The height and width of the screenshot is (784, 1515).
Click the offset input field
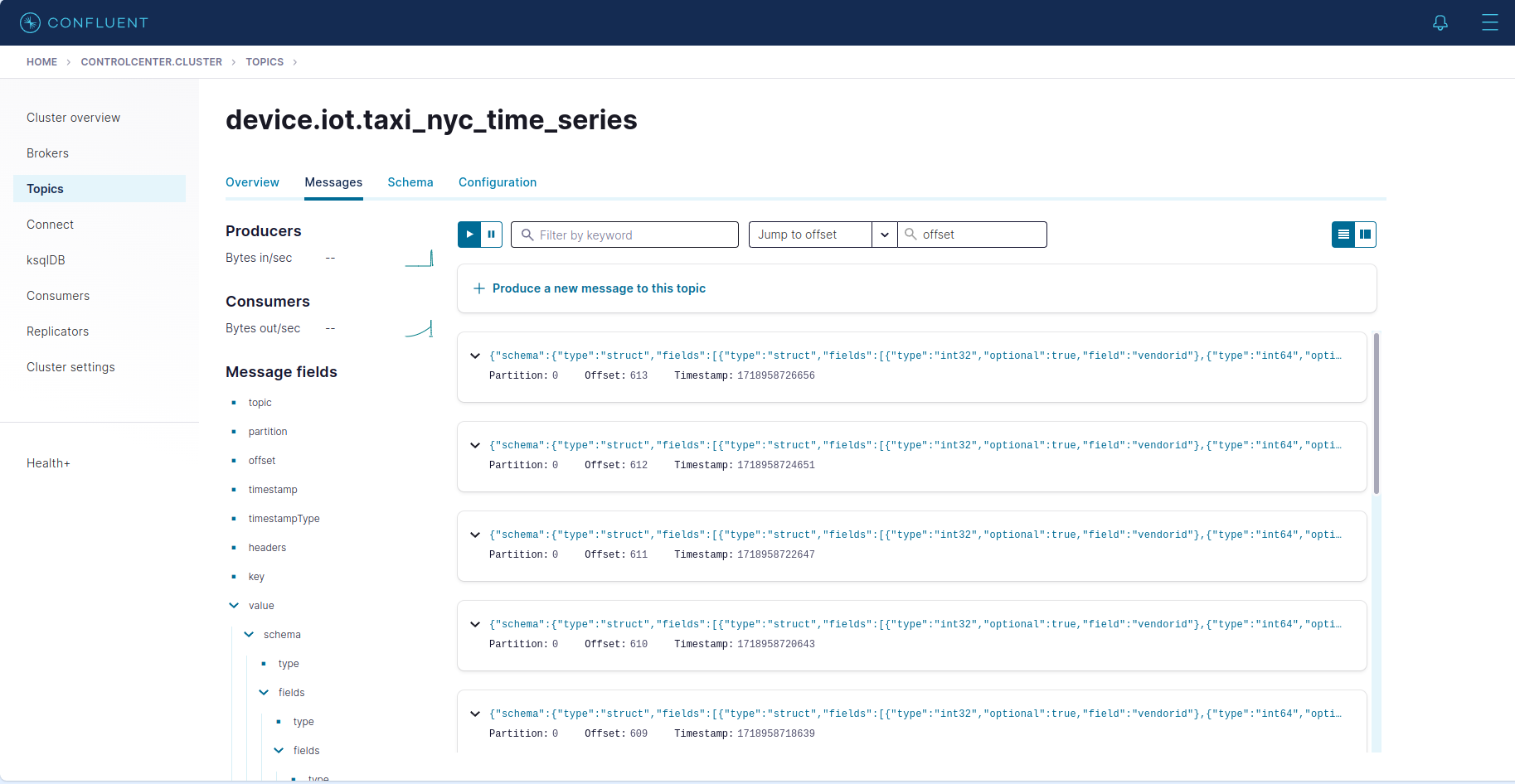click(972, 235)
